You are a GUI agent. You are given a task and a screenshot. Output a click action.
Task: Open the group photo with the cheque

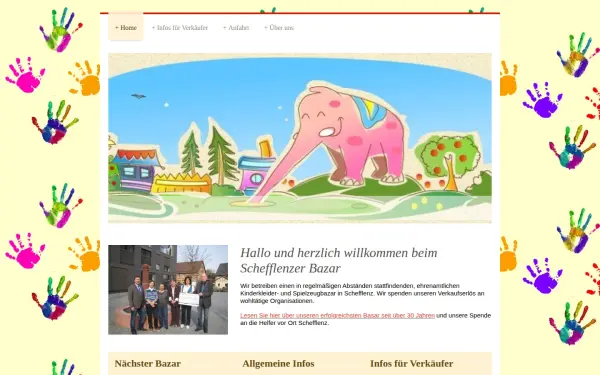(x=168, y=290)
